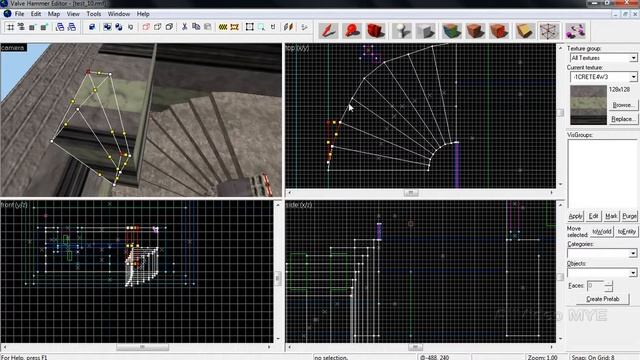The width and height of the screenshot is (640, 360).
Task: Click the VisGroups Purge button
Action: click(629, 216)
